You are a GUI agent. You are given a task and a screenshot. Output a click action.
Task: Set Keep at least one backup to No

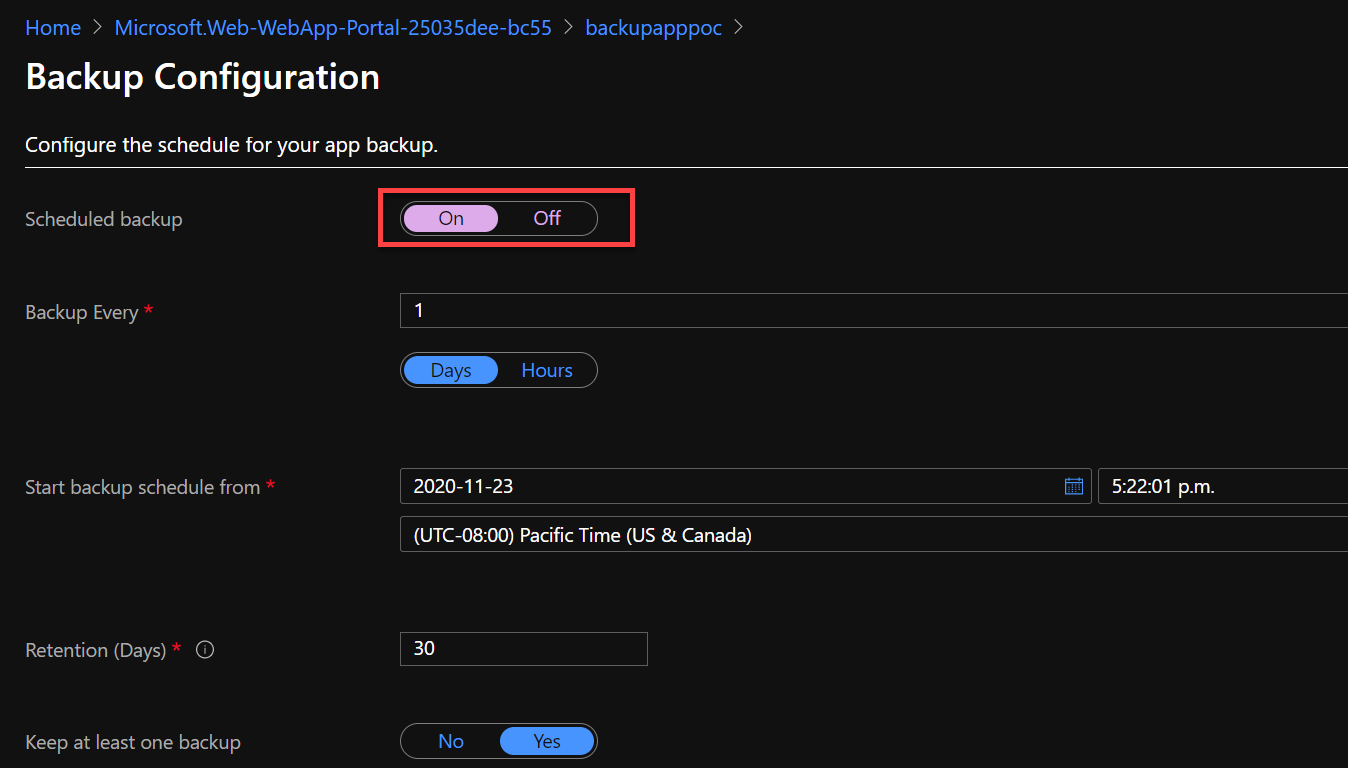point(451,741)
